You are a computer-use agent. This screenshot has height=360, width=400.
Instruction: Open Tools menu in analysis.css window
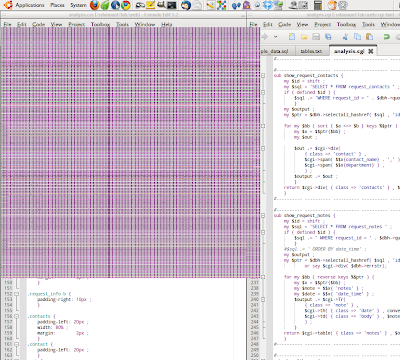(x=122, y=24)
